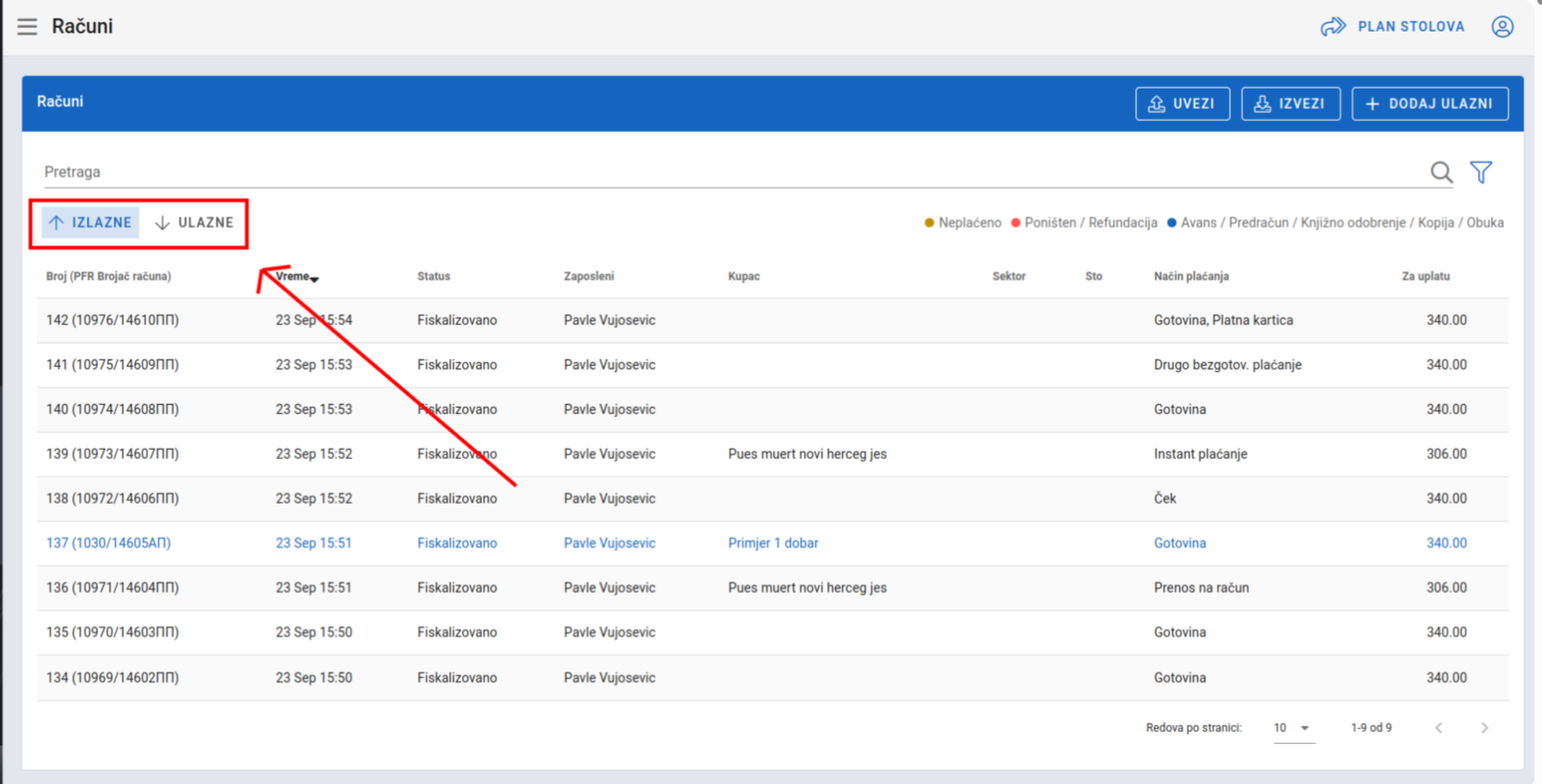Click the 306.00 amount in invoice 136 row
Screen dimensions: 1542x784
[x=1446, y=588]
